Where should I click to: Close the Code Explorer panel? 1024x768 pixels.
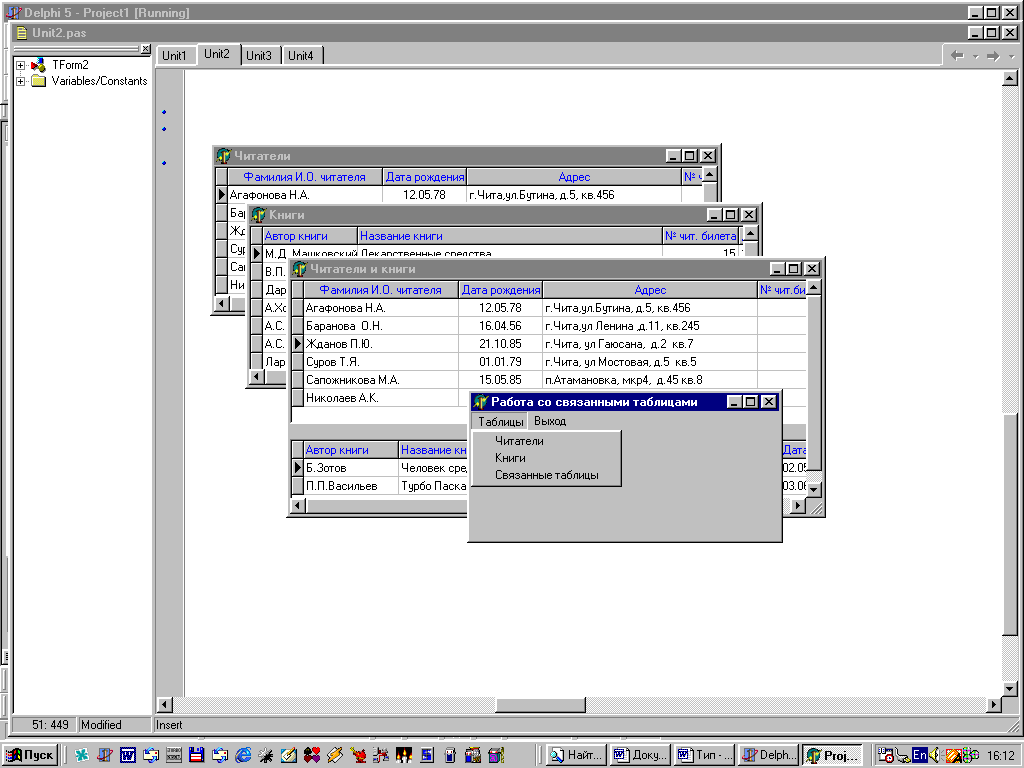146,49
